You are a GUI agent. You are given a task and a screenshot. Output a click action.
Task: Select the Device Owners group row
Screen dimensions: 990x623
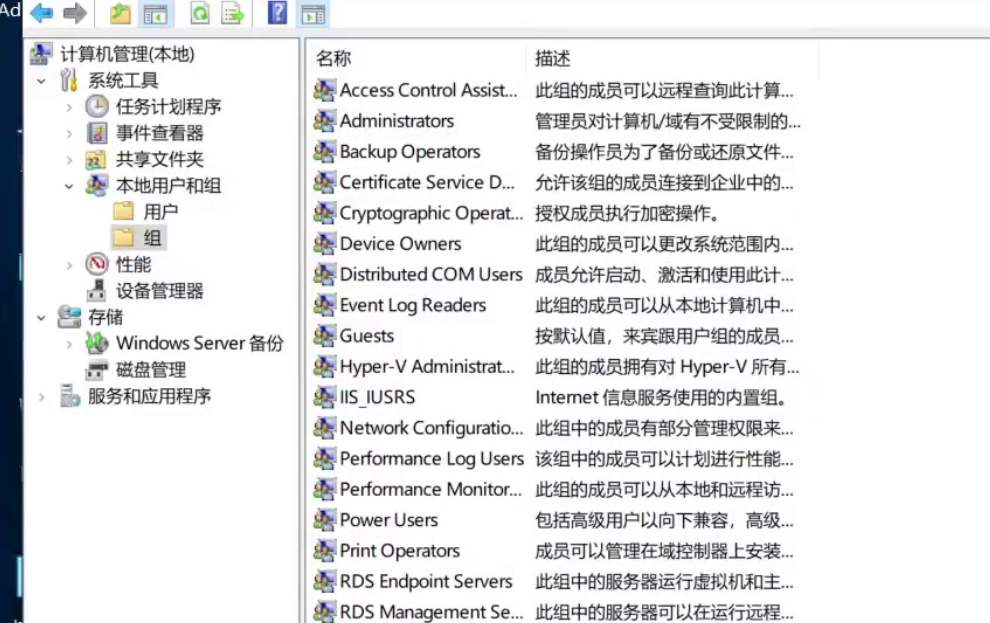400,244
